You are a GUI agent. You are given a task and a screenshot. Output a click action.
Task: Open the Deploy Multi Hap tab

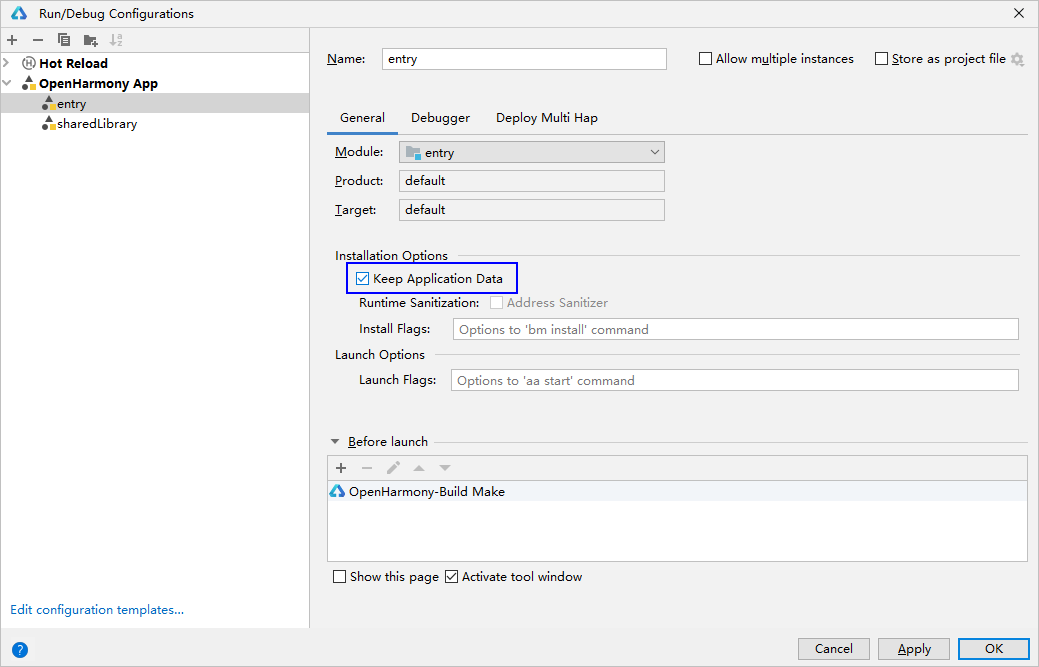point(546,118)
